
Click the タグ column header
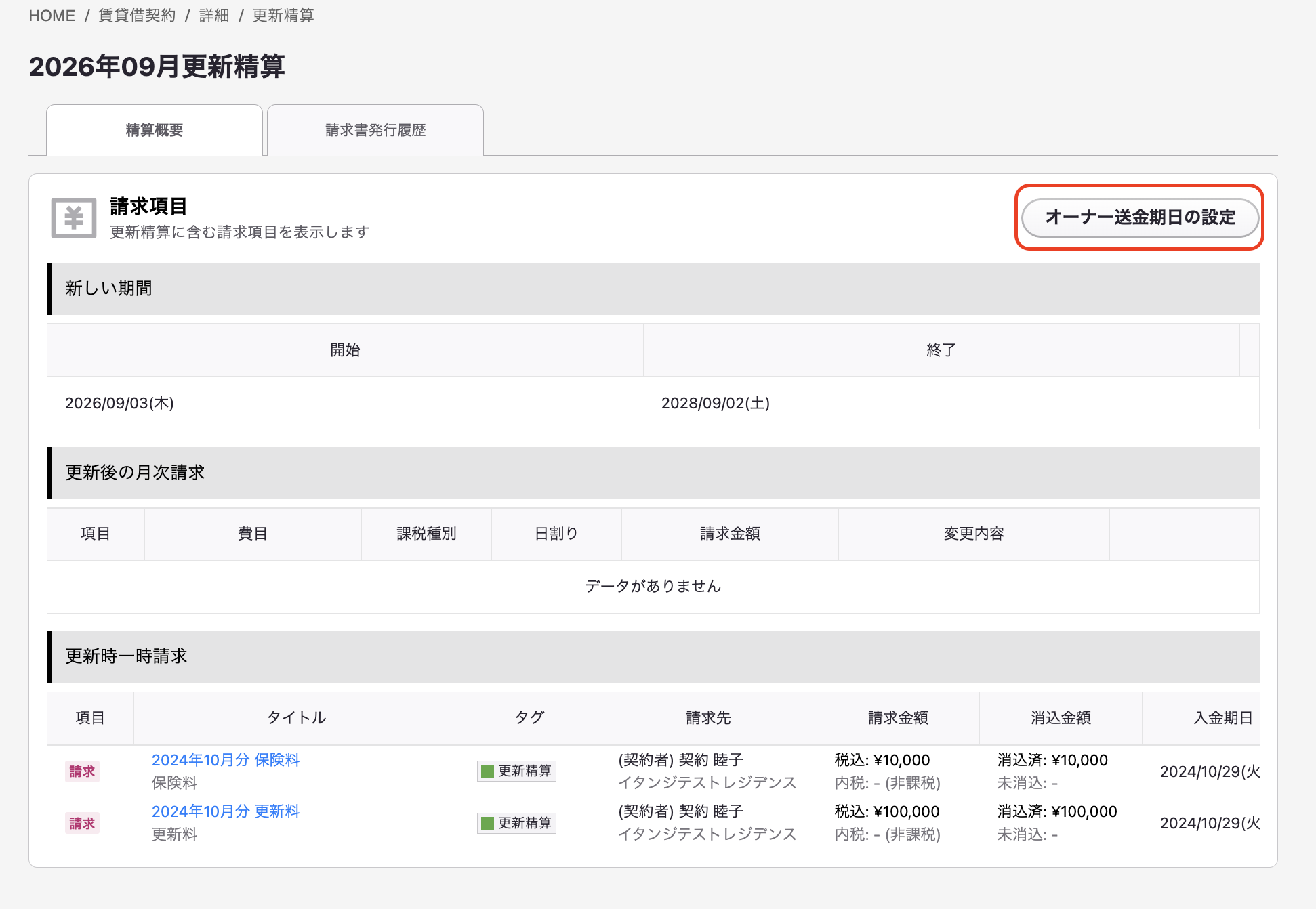(x=529, y=718)
